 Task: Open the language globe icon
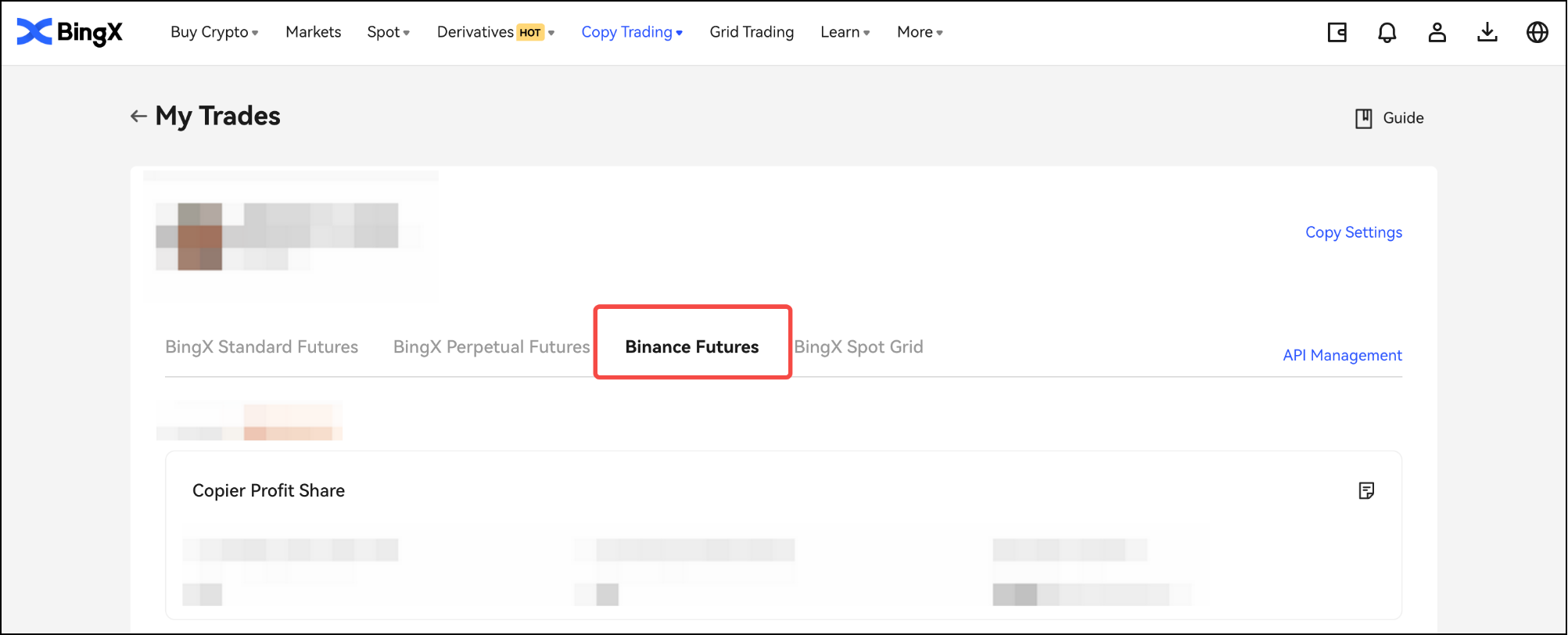point(1538,32)
